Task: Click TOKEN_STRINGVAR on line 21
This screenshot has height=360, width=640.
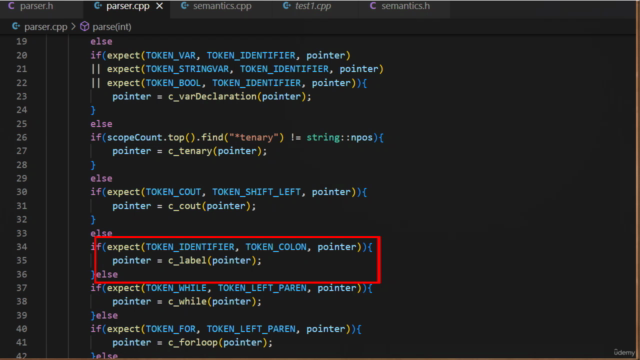Action: (x=187, y=69)
